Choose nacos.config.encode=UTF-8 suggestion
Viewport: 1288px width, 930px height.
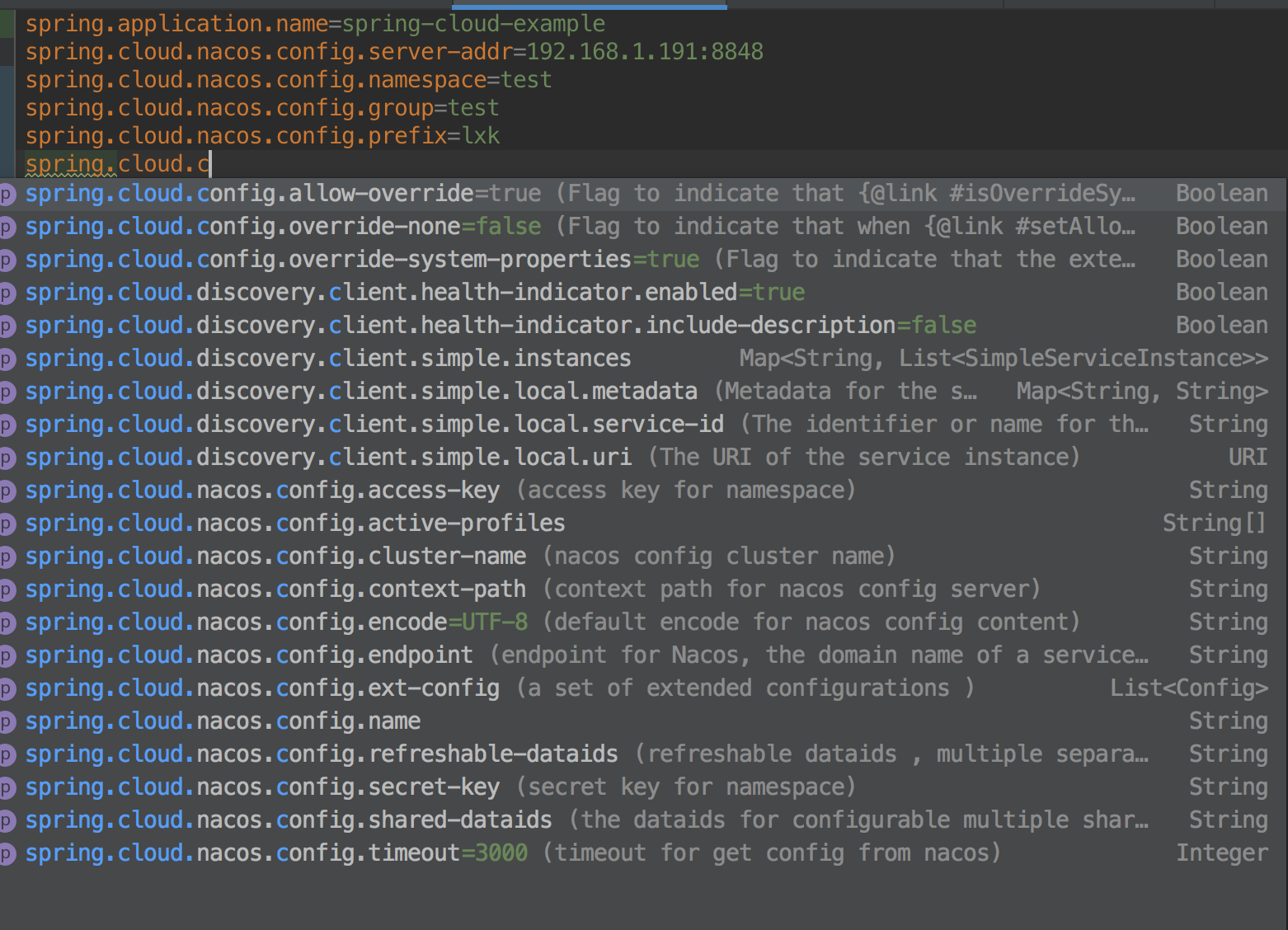644,622
